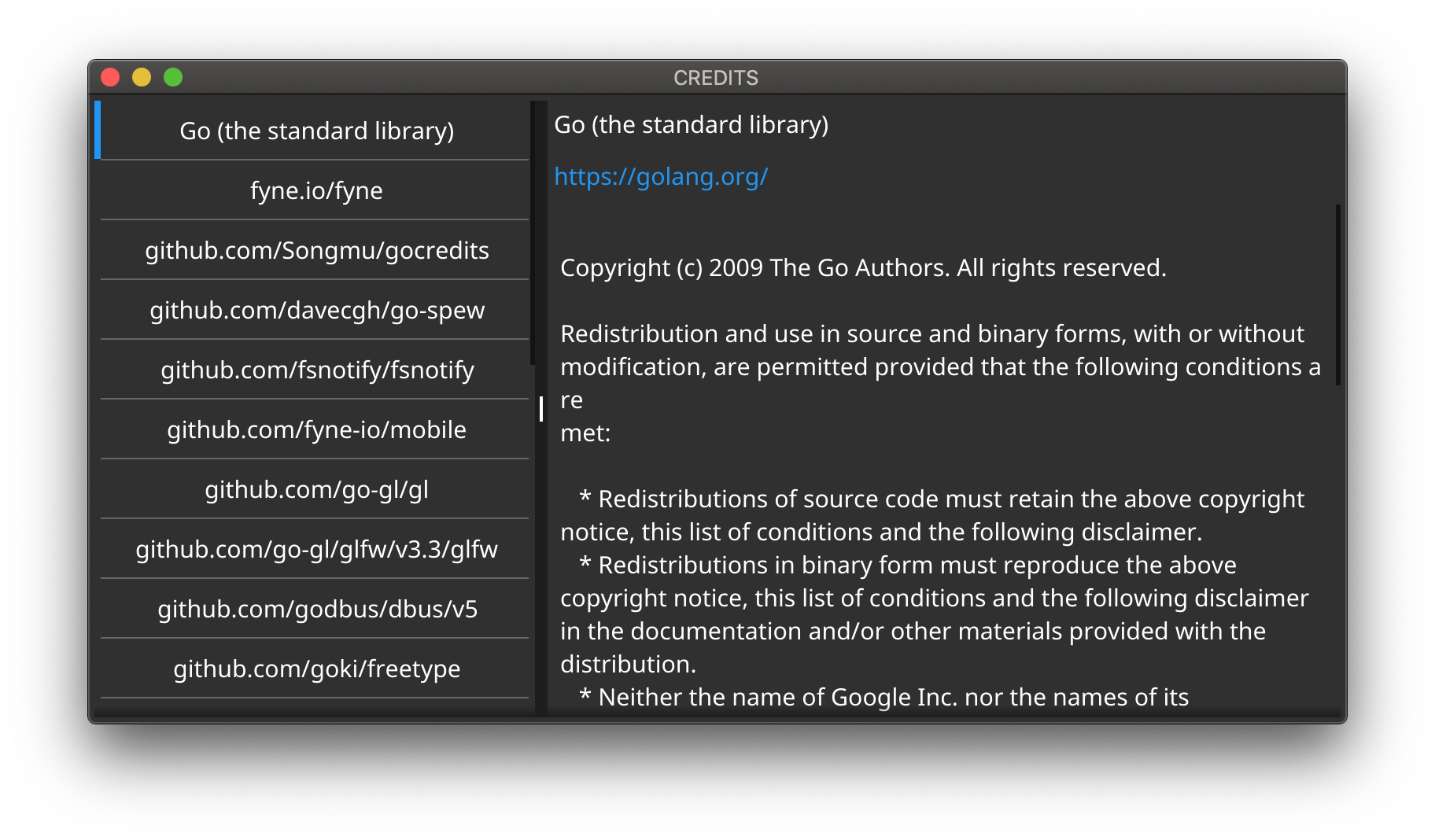This screenshot has height=840, width=1435.
Task: Select fyne.io/fyne in the credits list
Action: (x=316, y=190)
